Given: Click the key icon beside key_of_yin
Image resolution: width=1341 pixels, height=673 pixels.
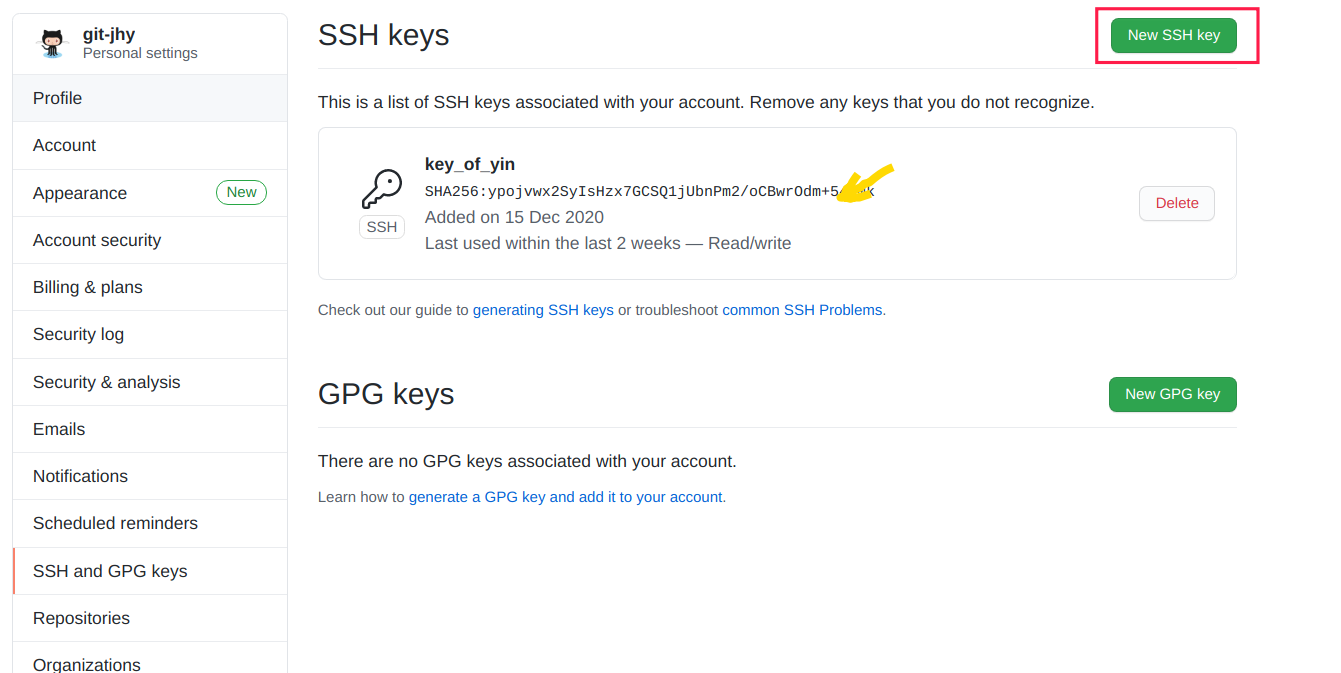Looking at the screenshot, I should tap(381, 189).
